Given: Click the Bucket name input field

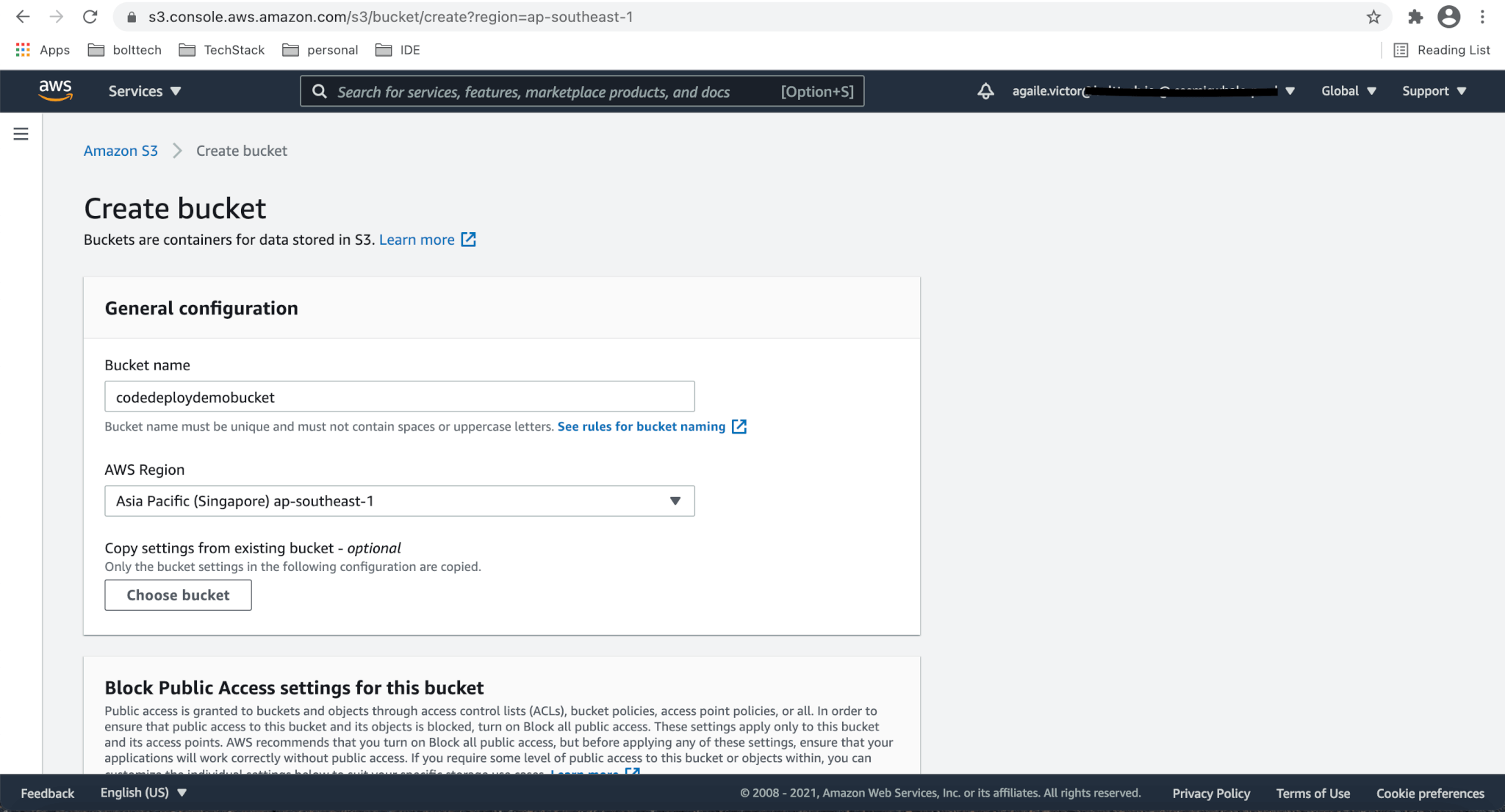Looking at the screenshot, I should point(399,397).
